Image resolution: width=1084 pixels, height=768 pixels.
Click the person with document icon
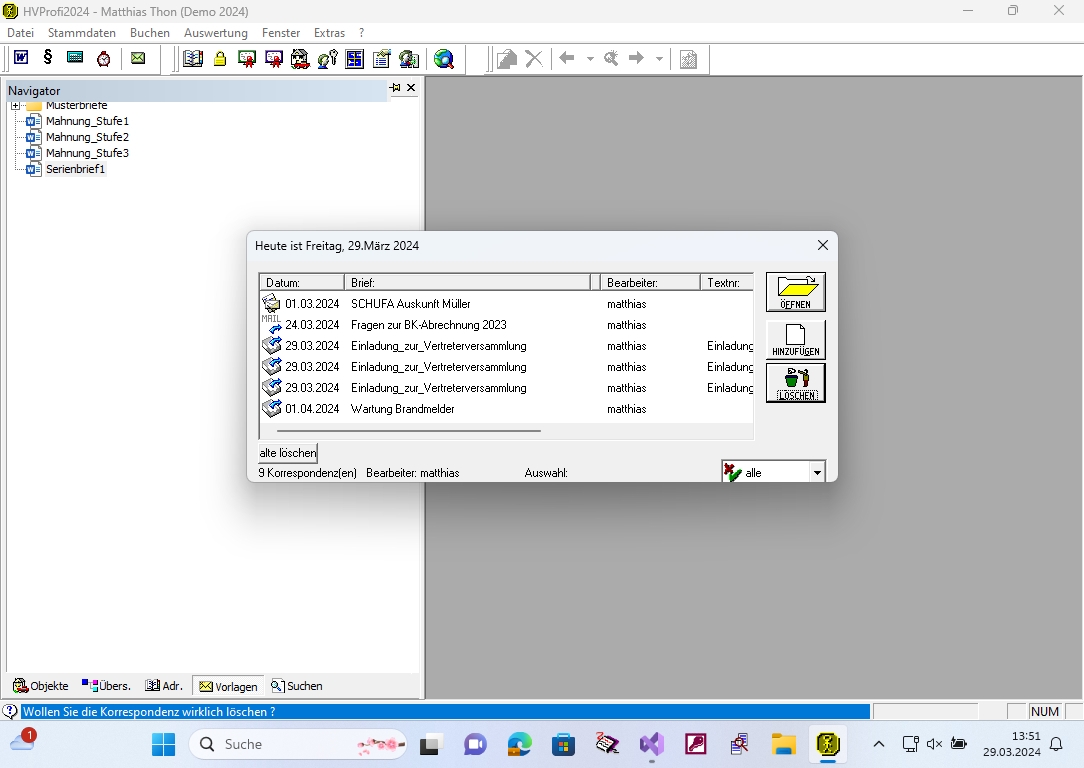pyautogui.click(x=409, y=59)
